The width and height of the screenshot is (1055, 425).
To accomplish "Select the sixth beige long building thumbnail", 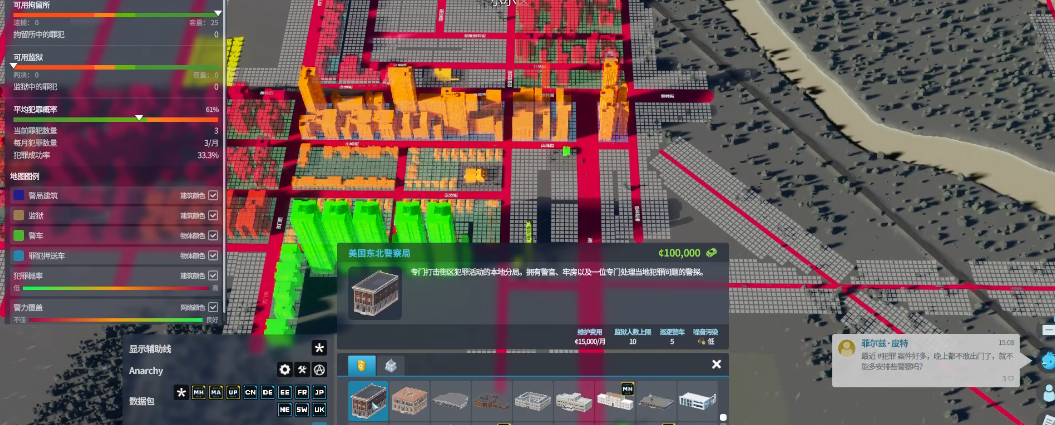I will 574,401.
